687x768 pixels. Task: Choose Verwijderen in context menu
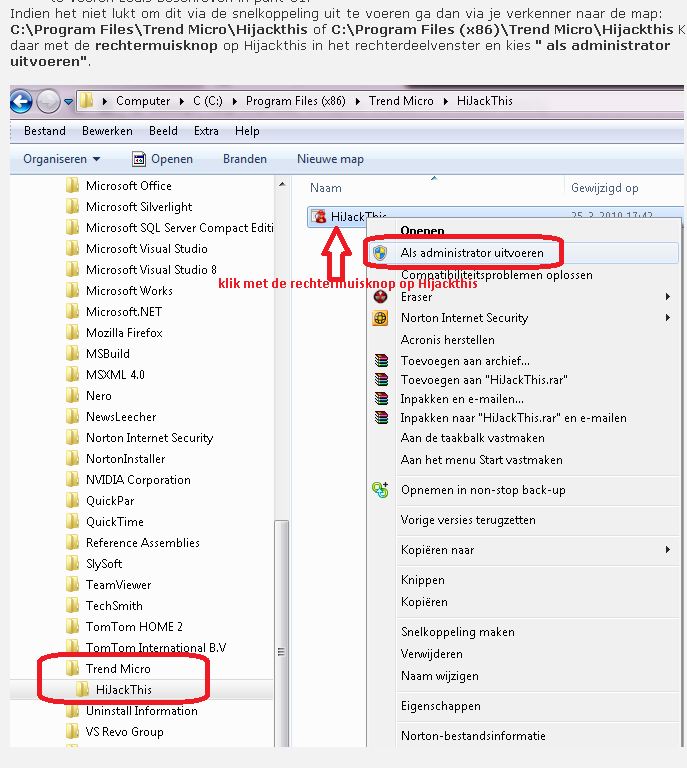pyautogui.click(x=431, y=654)
